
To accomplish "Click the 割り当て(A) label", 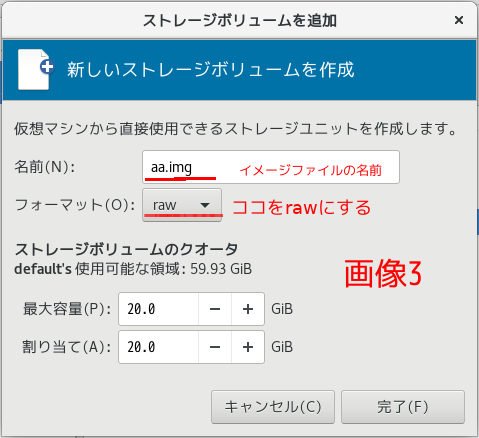I will click(x=67, y=347).
